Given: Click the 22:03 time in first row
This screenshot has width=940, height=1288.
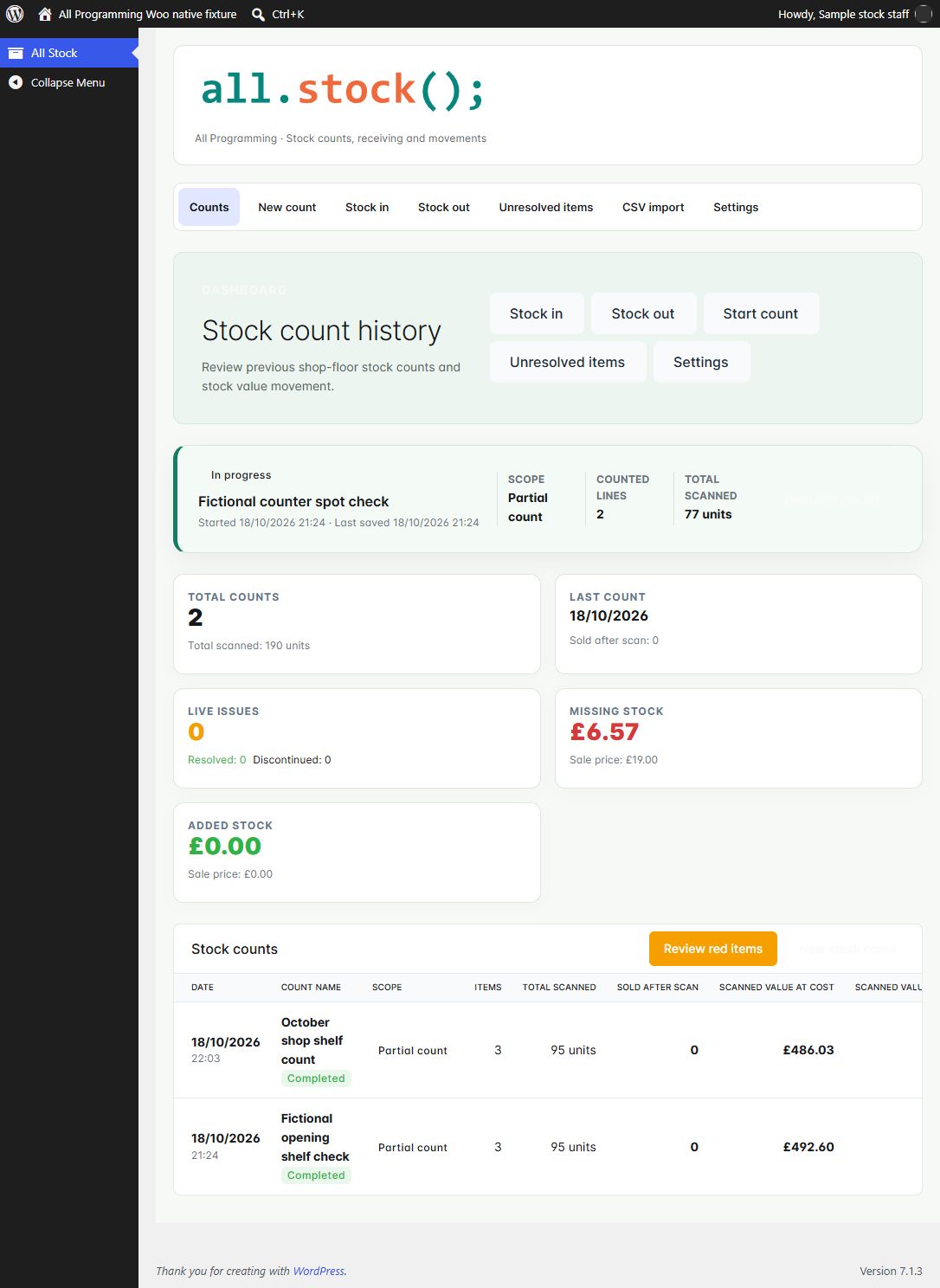Looking at the screenshot, I should [x=206, y=1059].
